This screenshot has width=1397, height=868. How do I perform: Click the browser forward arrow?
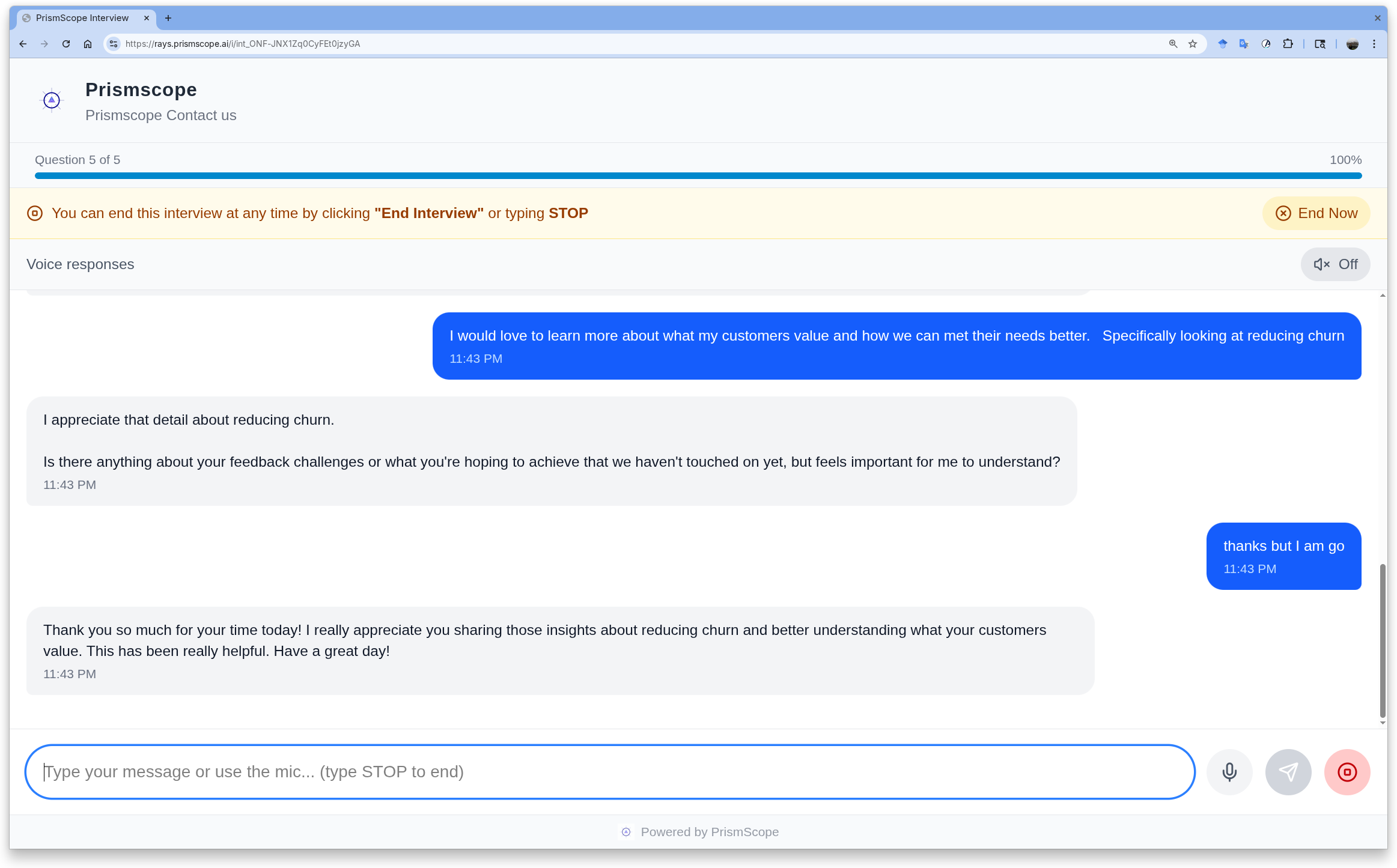click(44, 44)
